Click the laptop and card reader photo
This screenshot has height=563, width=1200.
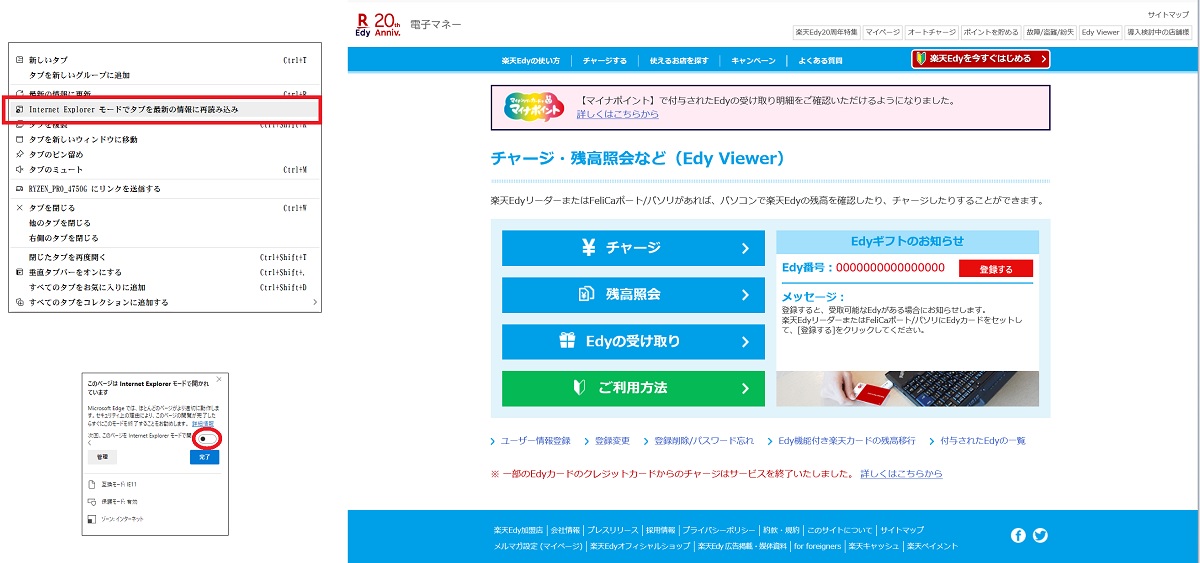[x=907, y=388]
